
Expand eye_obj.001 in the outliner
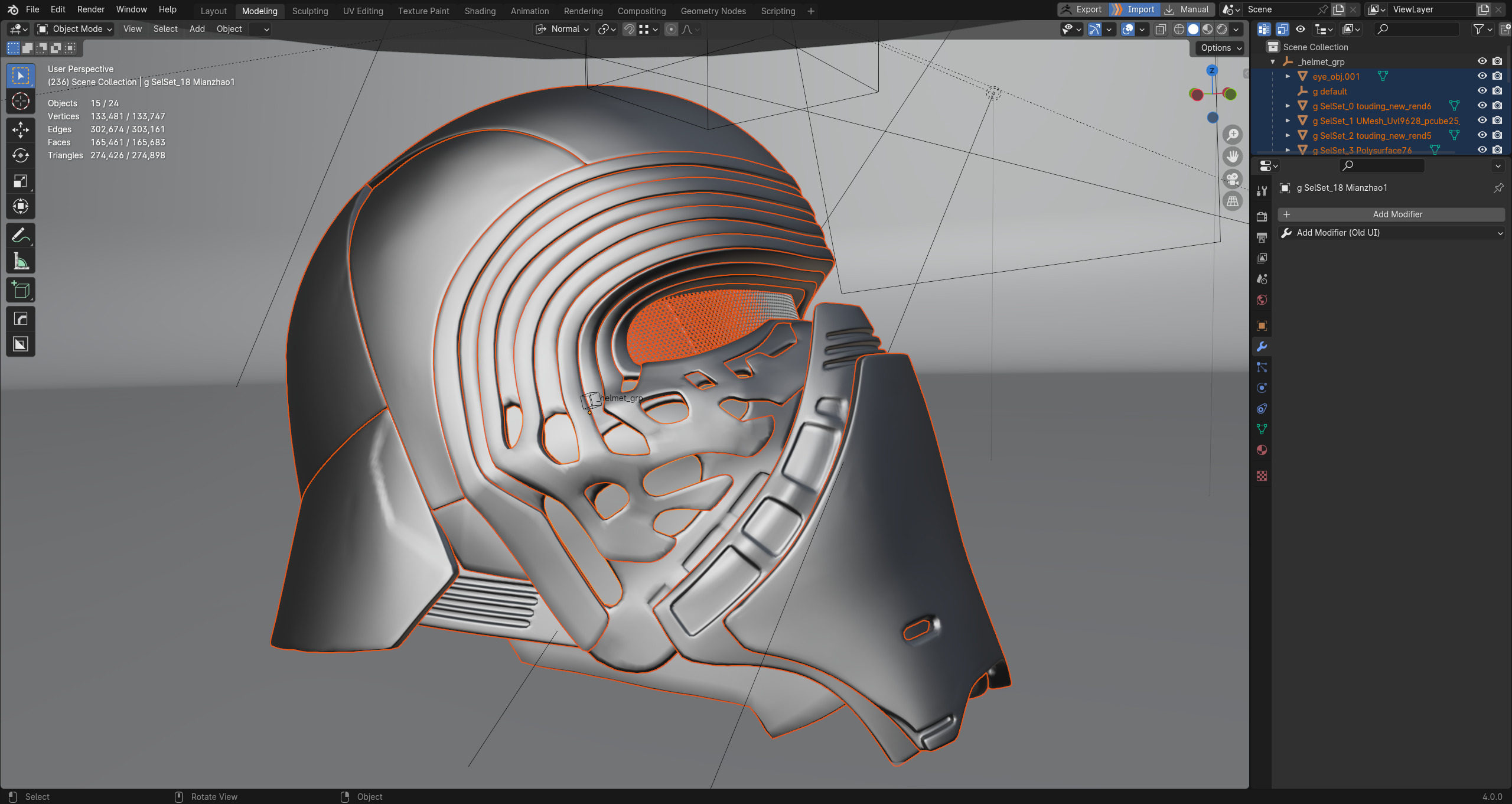point(1288,76)
